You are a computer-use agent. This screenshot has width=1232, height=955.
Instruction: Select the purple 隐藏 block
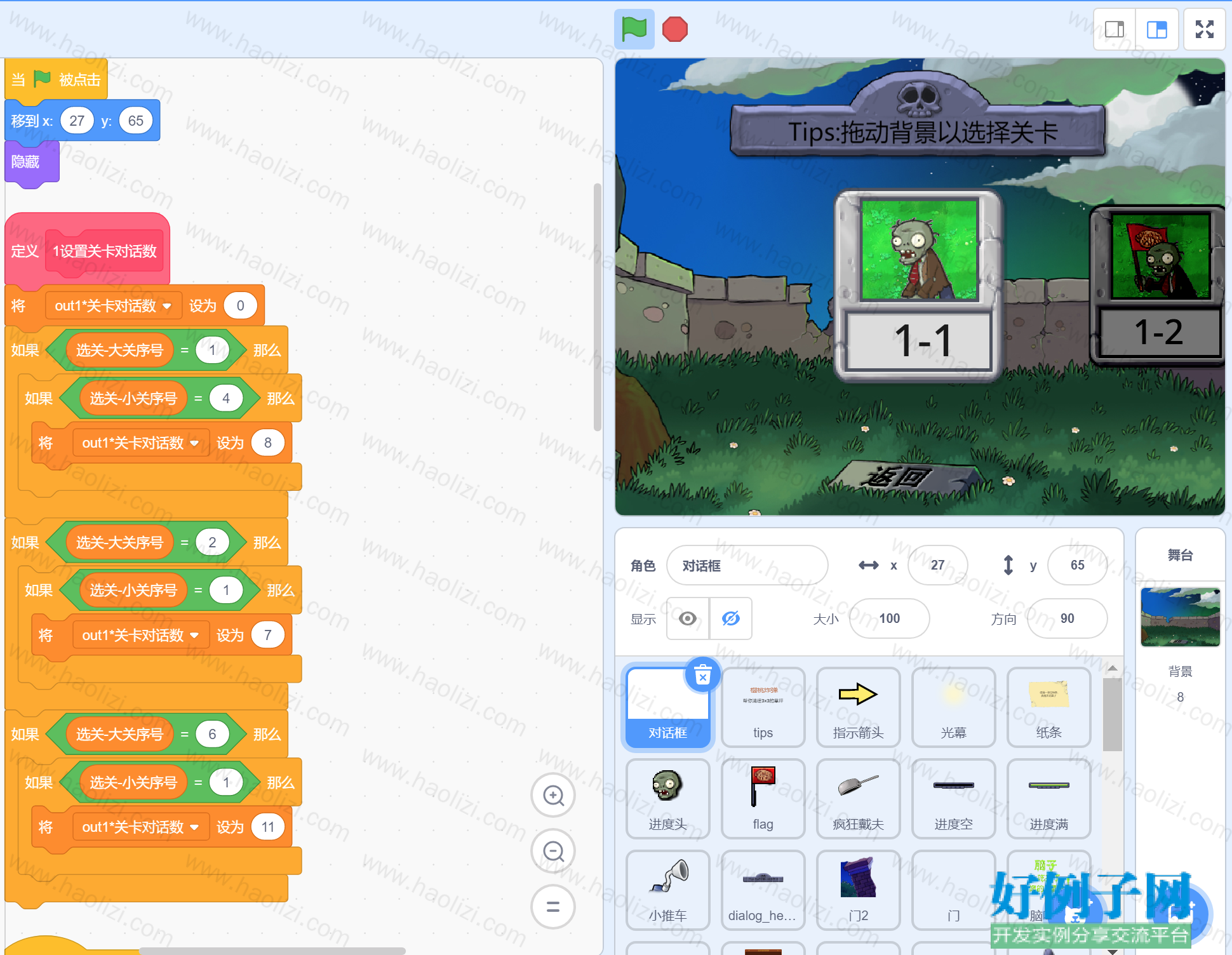click(x=32, y=163)
